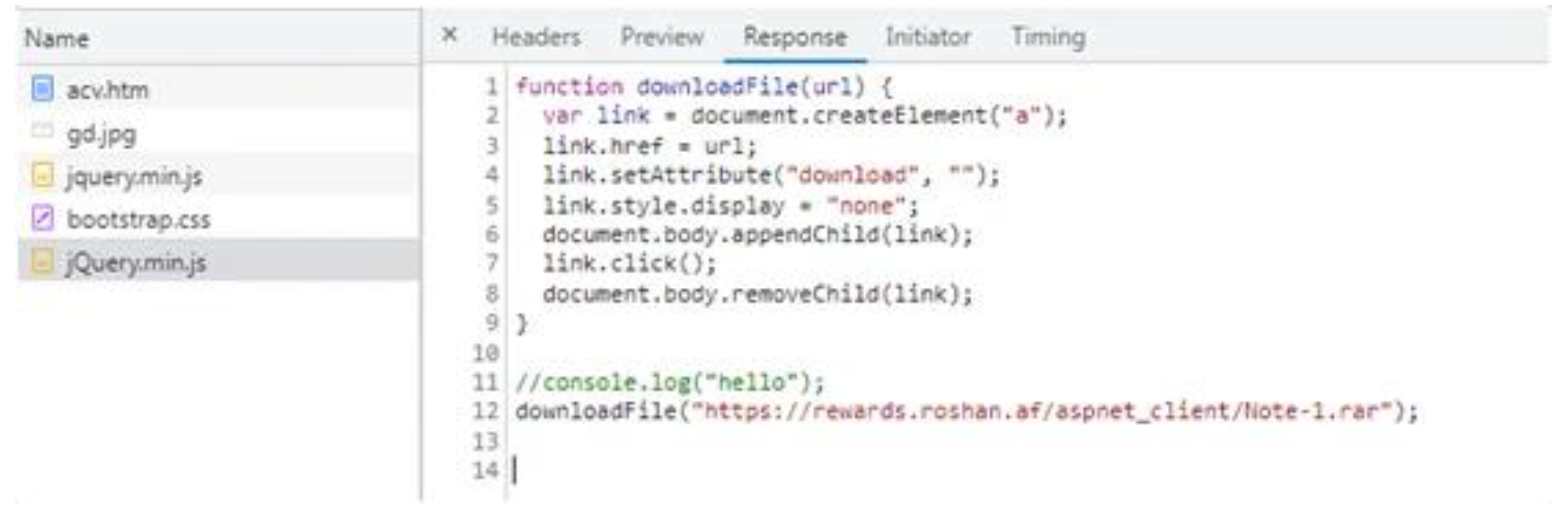Select the acv.htm request row
The height and width of the screenshot is (517, 1564).
(x=219, y=91)
